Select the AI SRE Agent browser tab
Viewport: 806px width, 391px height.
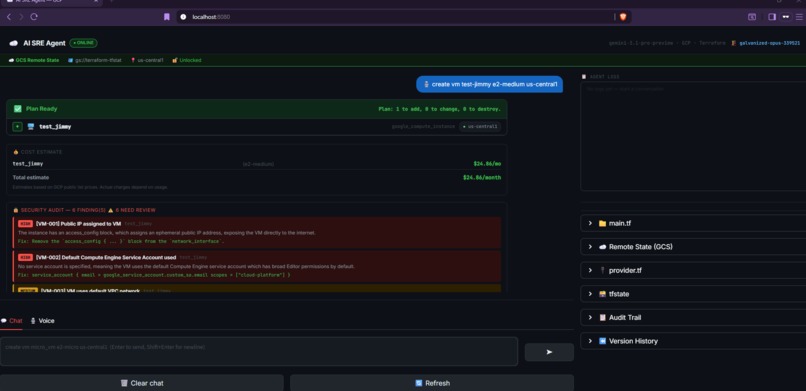[50, 2]
